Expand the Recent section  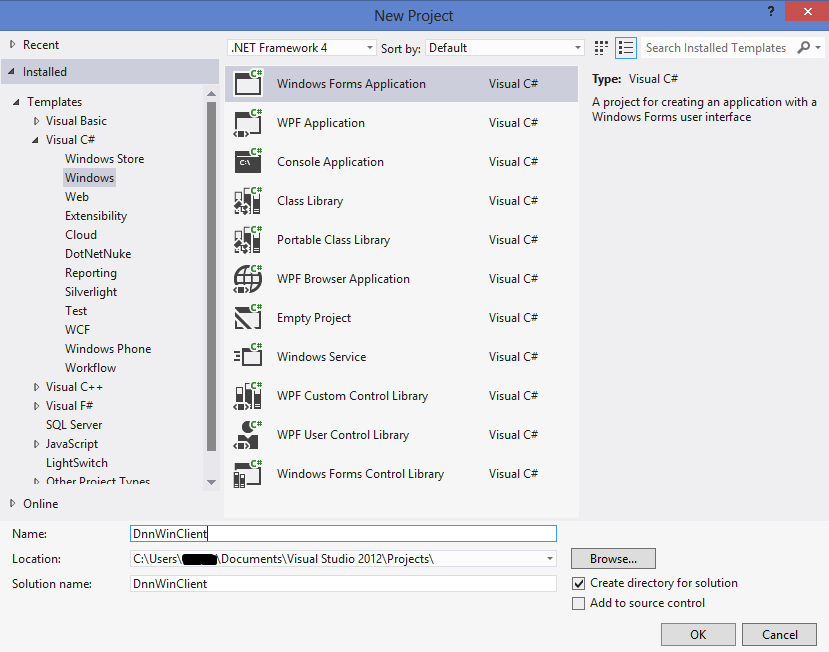(12, 45)
